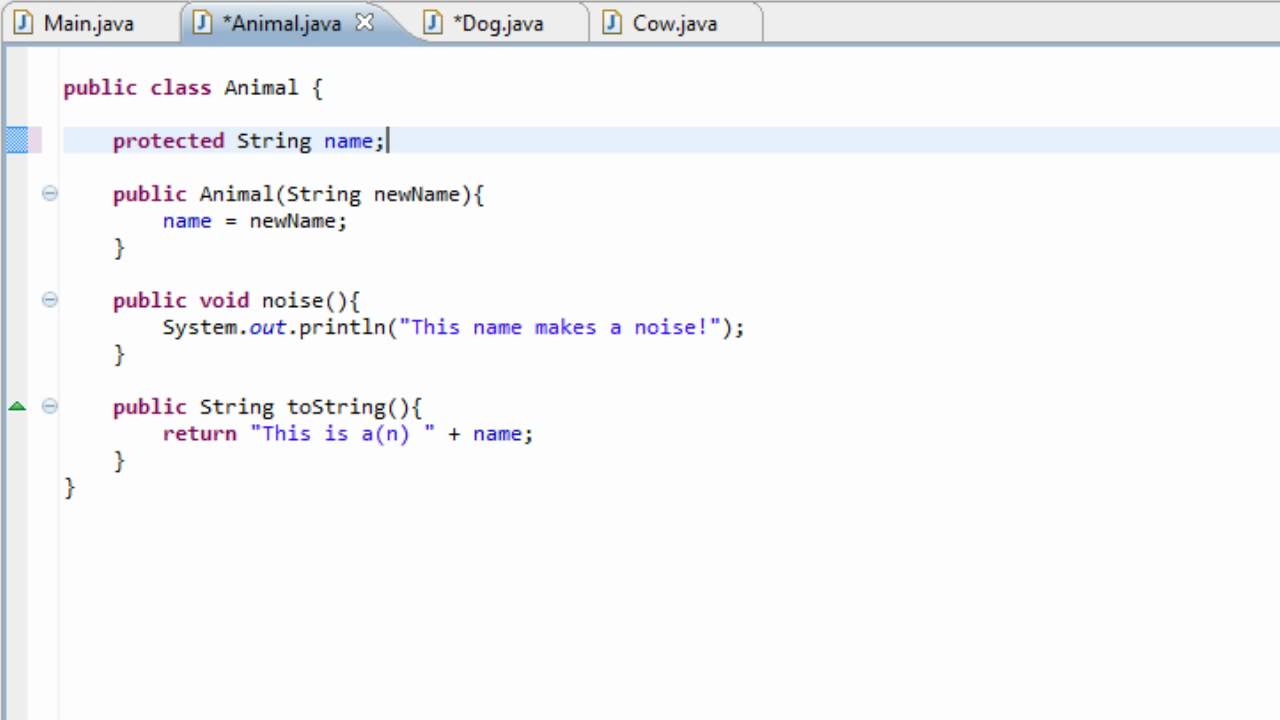Screen dimensions: 1280x720
Task: Click the string "This name makes a noise!"
Action: click(x=560, y=327)
